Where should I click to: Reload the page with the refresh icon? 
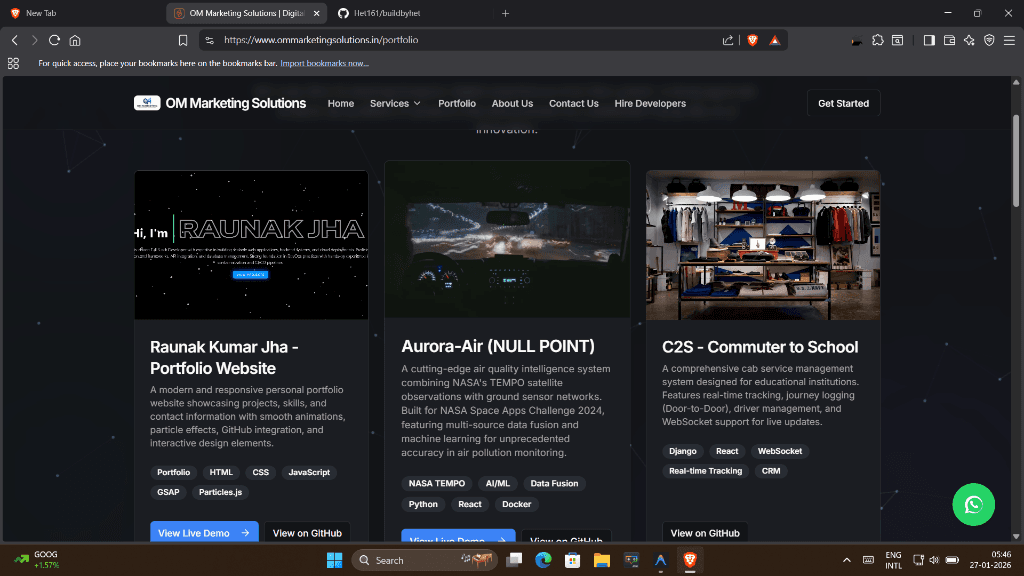click(54, 40)
